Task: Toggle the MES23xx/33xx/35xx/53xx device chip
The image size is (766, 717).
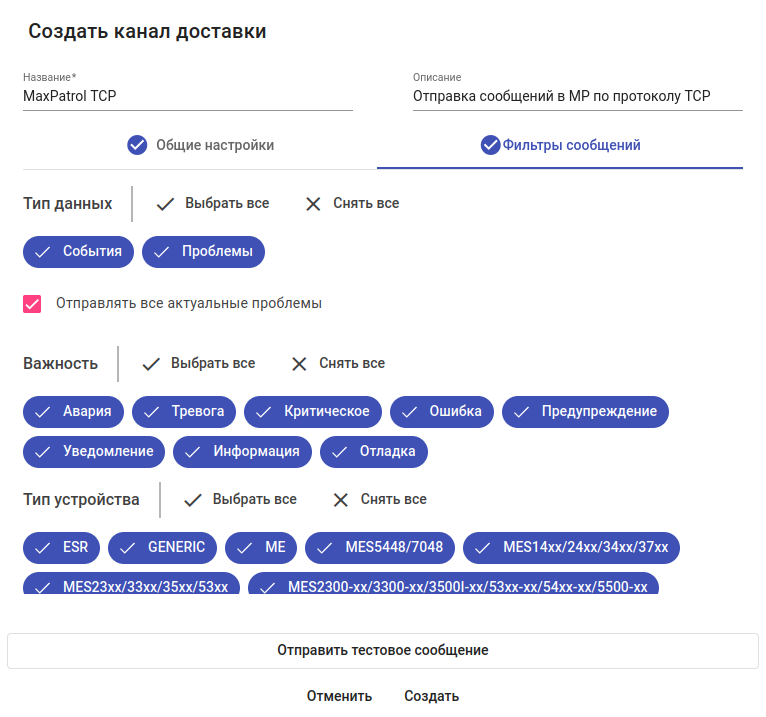Action: (x=131, y=584)
